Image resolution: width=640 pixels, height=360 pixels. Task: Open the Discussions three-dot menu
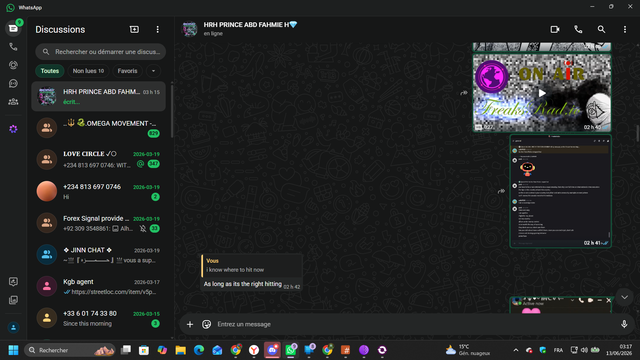pos(158,29)
